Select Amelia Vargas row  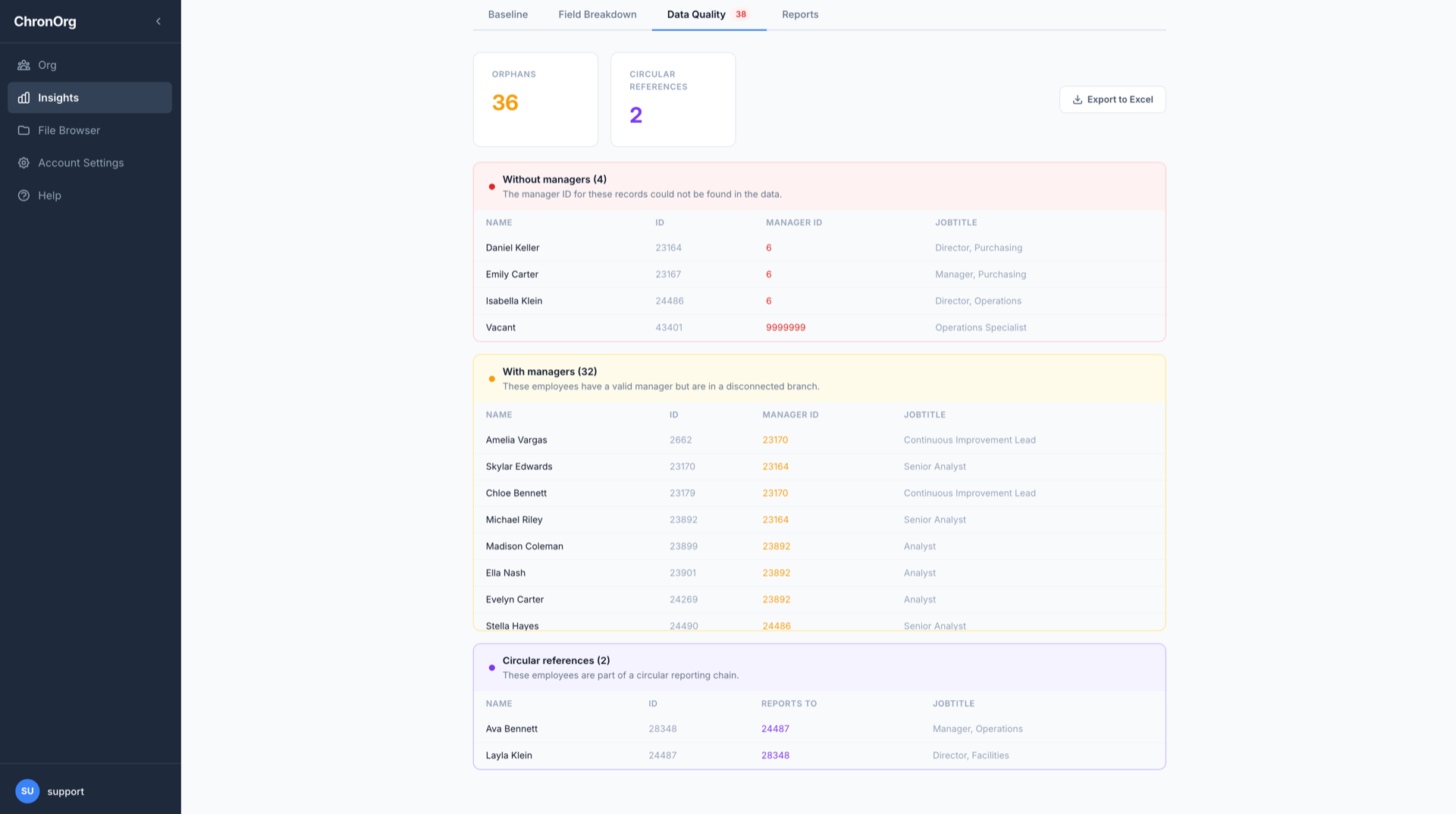click(819, 440)
